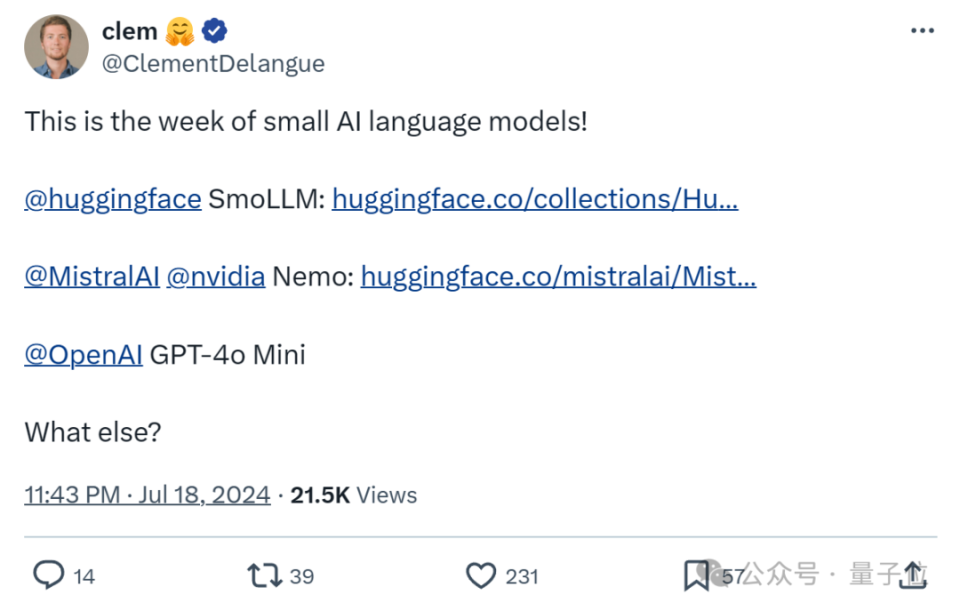960x612 pixels.
Task: Click the display name clem
Action: click(130, 31)
